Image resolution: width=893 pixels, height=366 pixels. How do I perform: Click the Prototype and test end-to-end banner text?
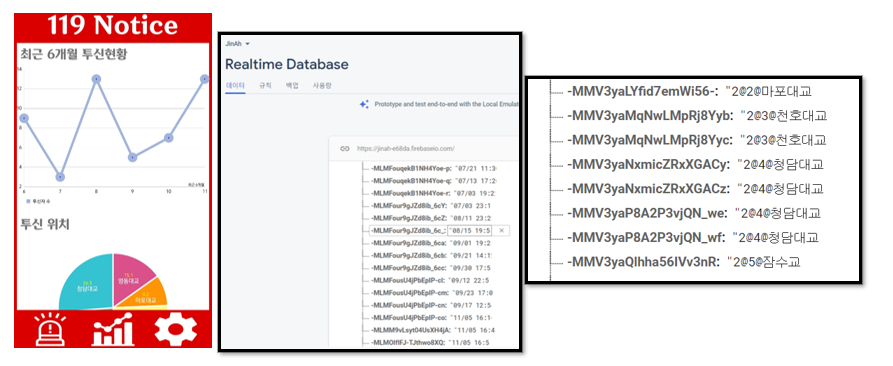(x=446, y=105)
